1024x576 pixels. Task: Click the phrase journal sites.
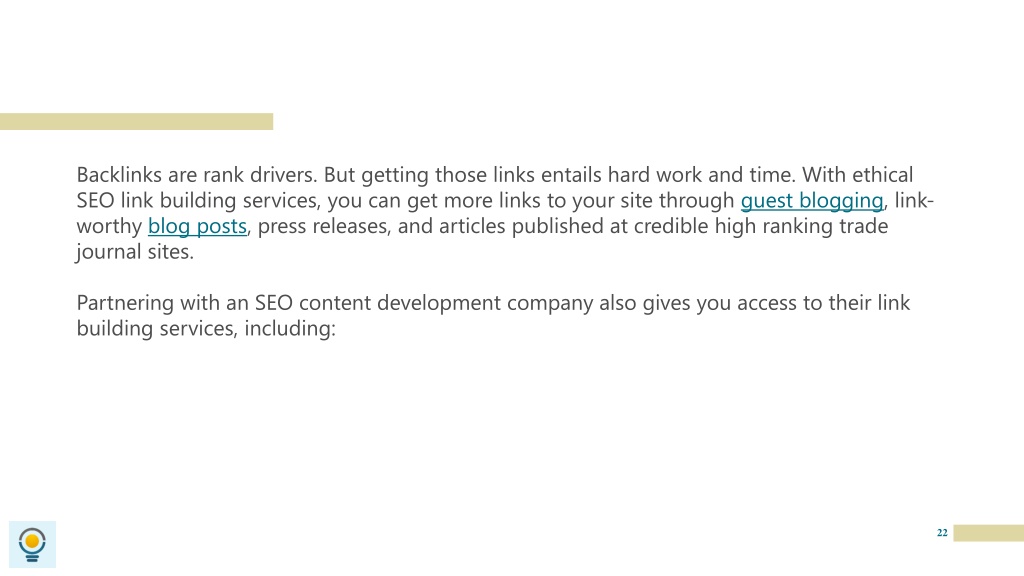click(x=135, y=251)
